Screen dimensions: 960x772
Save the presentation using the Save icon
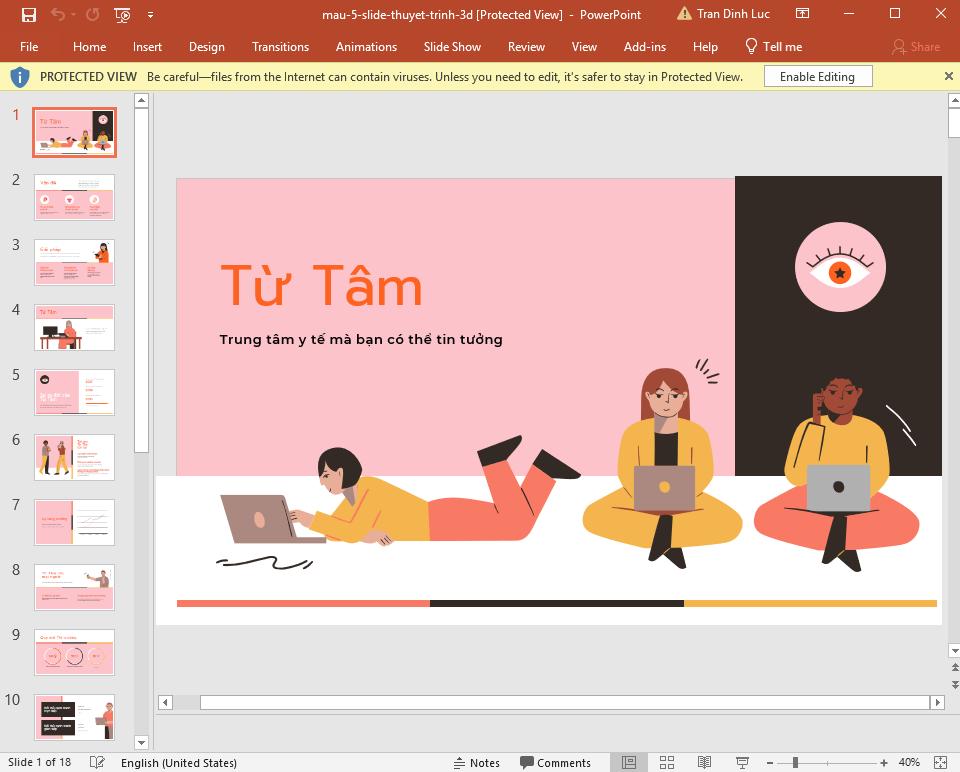28,14
